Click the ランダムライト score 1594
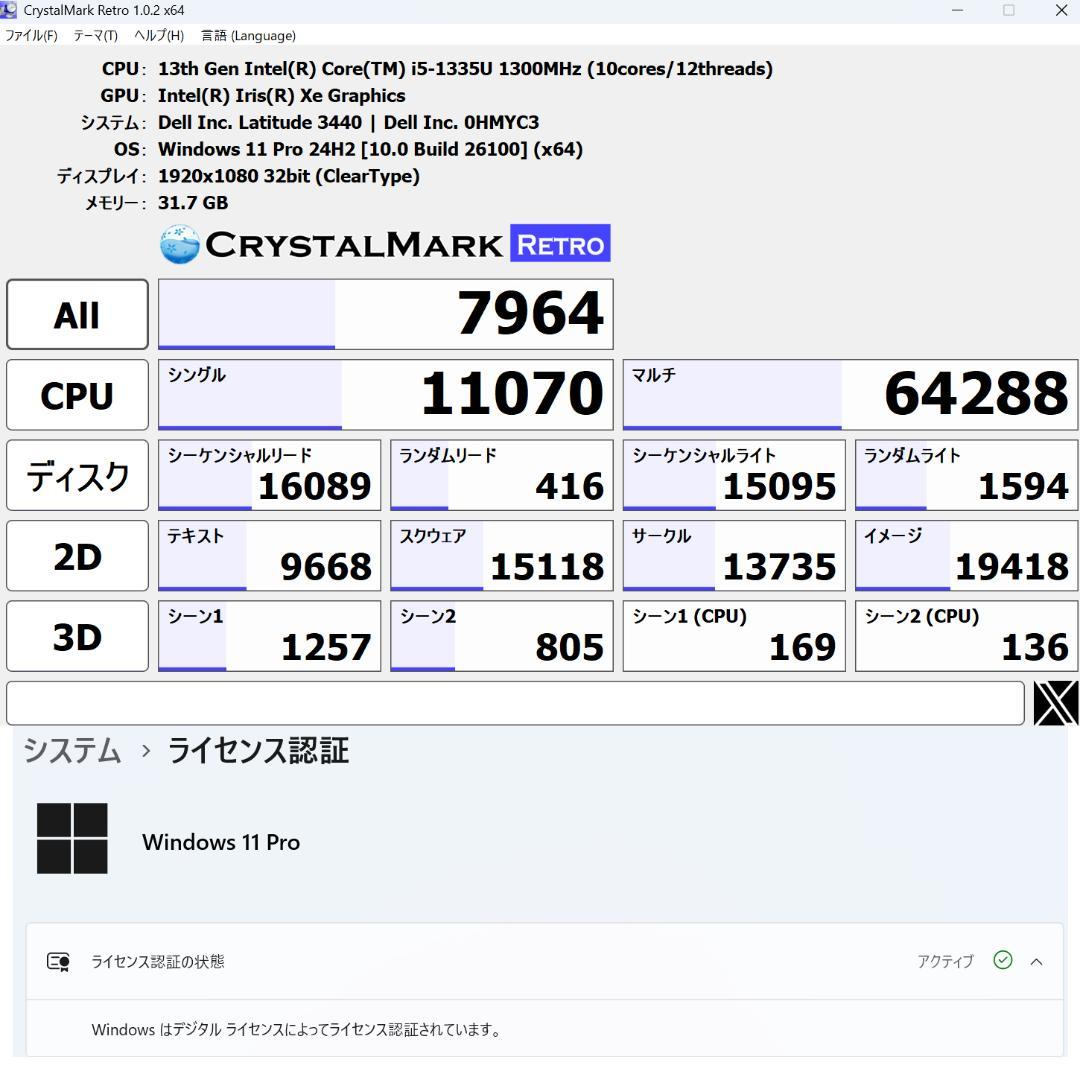This screenshot has height=1080, width=1080. pyautogui.click(x=966, y=475)
